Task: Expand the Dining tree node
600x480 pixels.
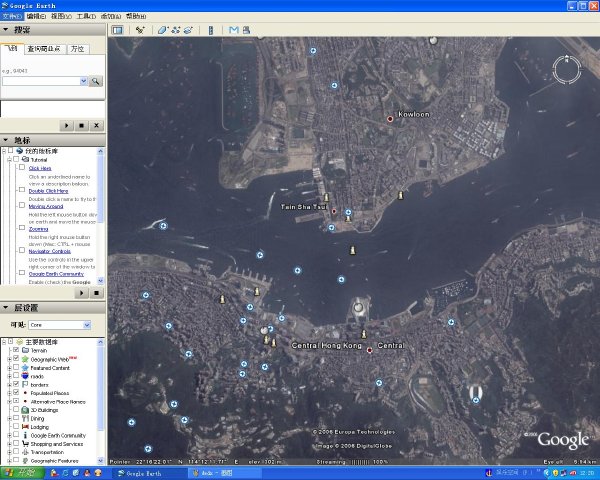Action: 10,418
